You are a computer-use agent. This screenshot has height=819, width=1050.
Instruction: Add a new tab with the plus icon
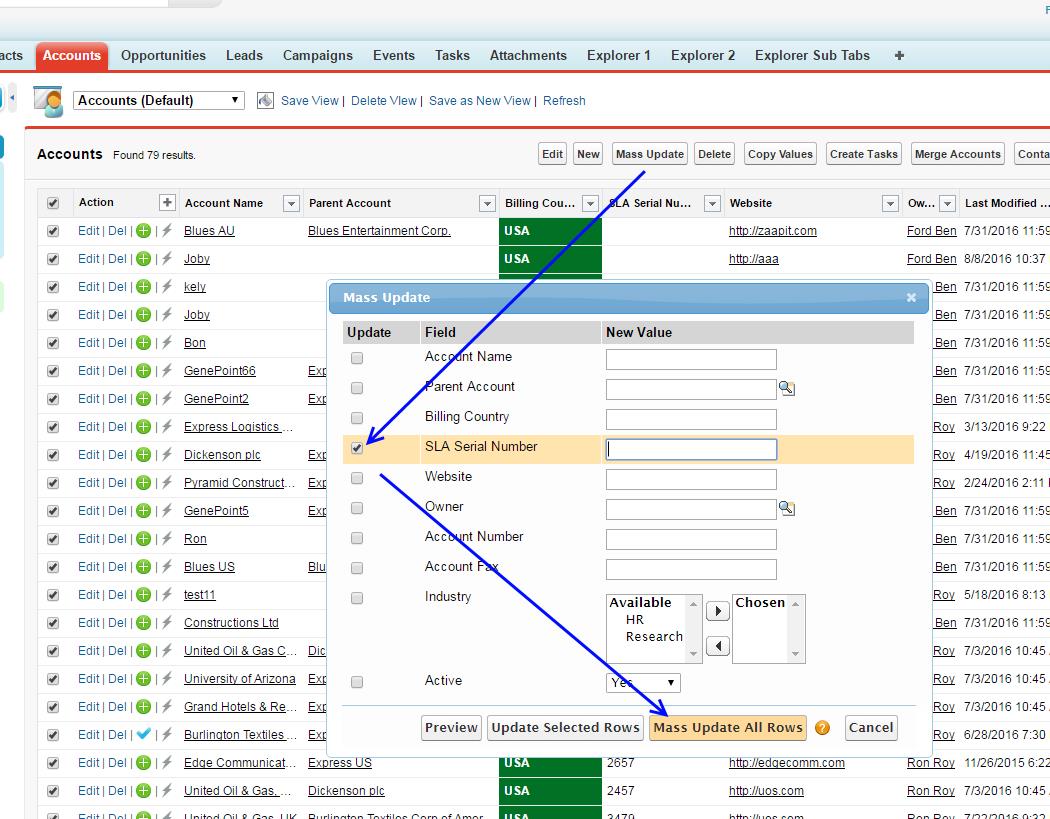pyautogui.click(x=899, y=56)
